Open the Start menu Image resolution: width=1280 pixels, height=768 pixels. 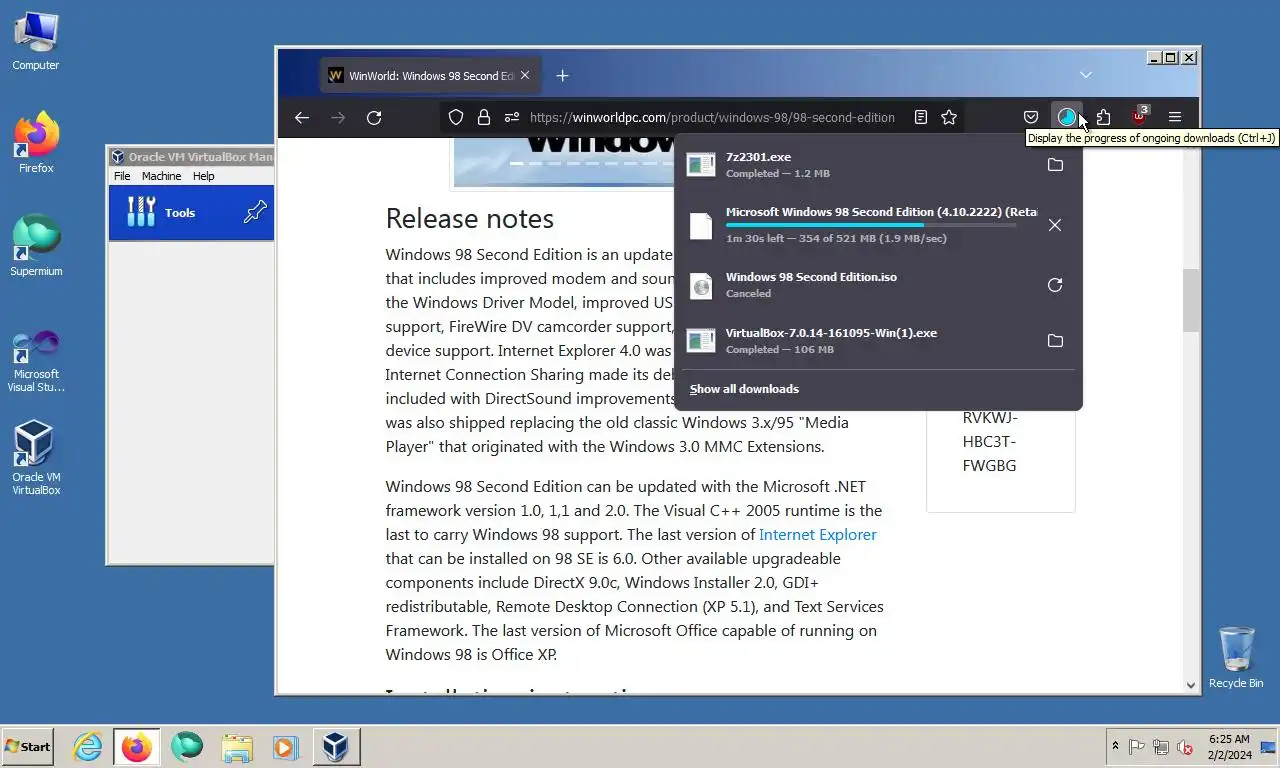tap(27, 746)
